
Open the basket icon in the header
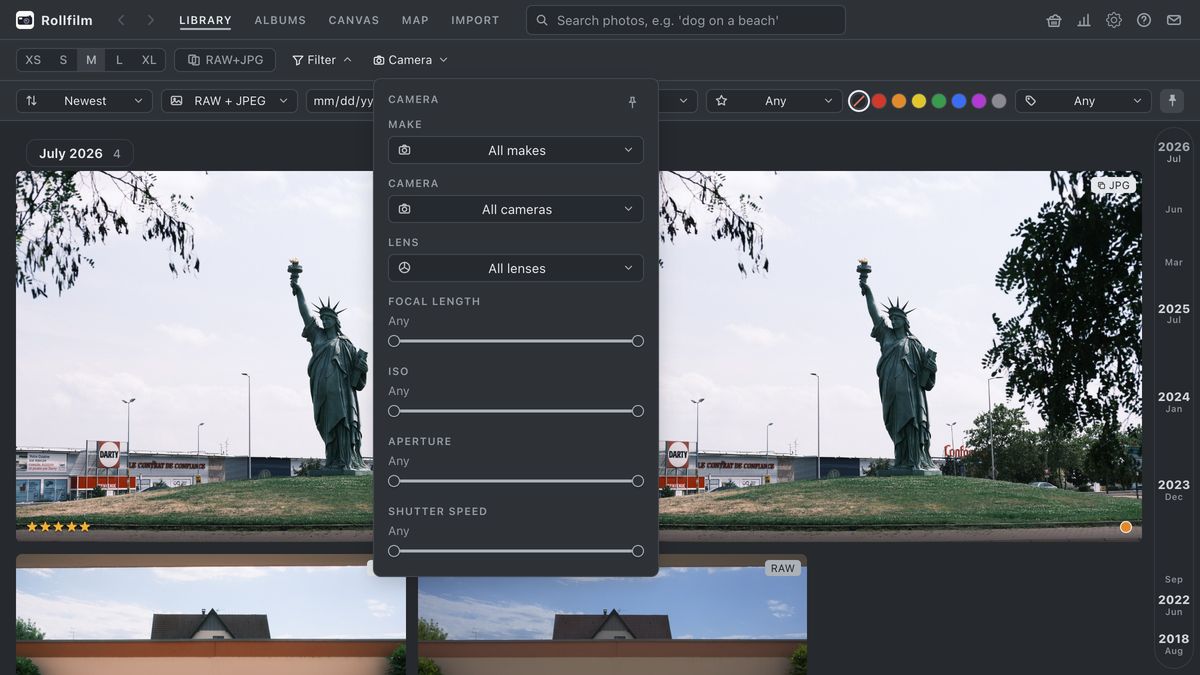[1054, 20]
